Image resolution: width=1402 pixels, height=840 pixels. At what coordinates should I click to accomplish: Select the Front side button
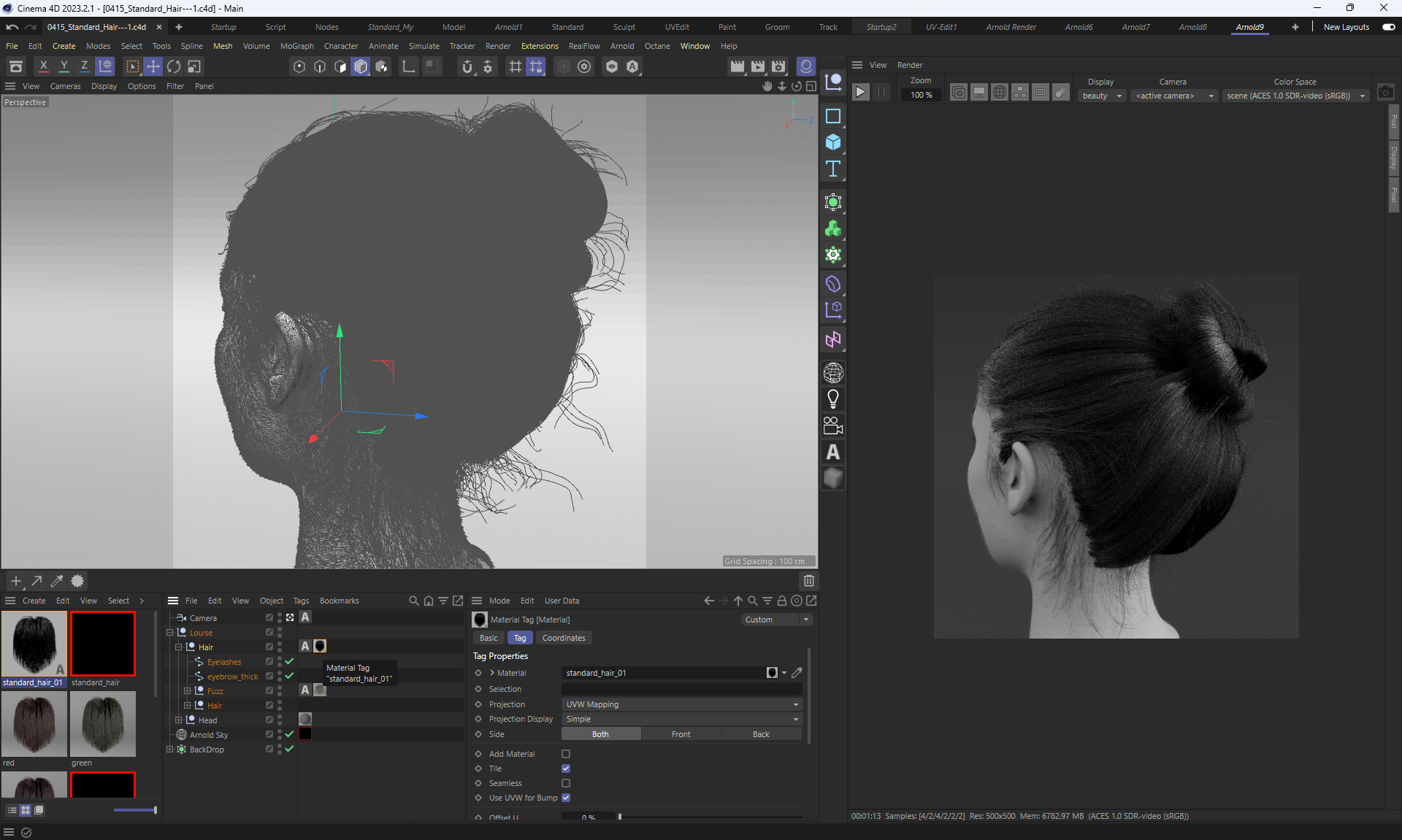(681, 734)
